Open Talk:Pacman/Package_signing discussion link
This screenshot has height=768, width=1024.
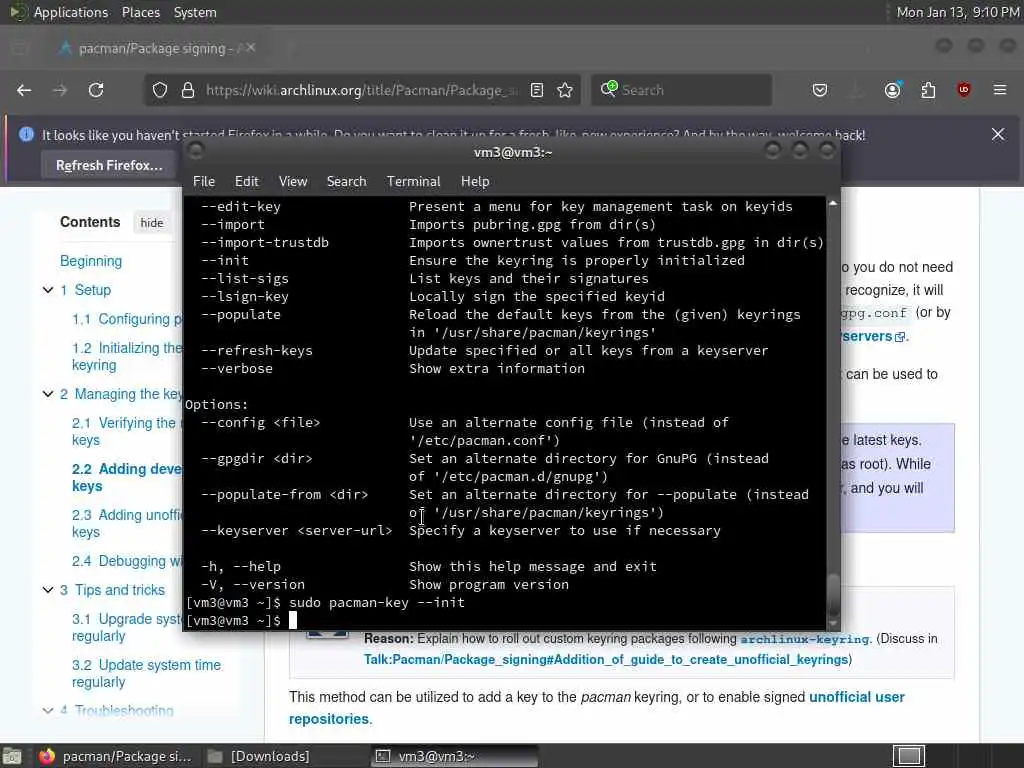click(606, 660)
